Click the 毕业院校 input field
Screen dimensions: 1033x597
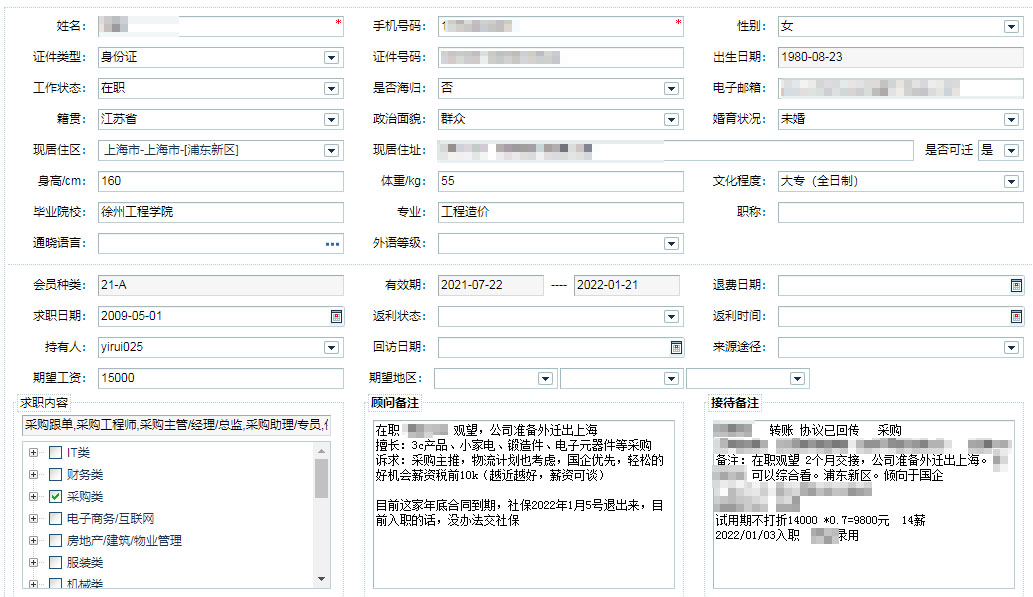pos(221,212)
